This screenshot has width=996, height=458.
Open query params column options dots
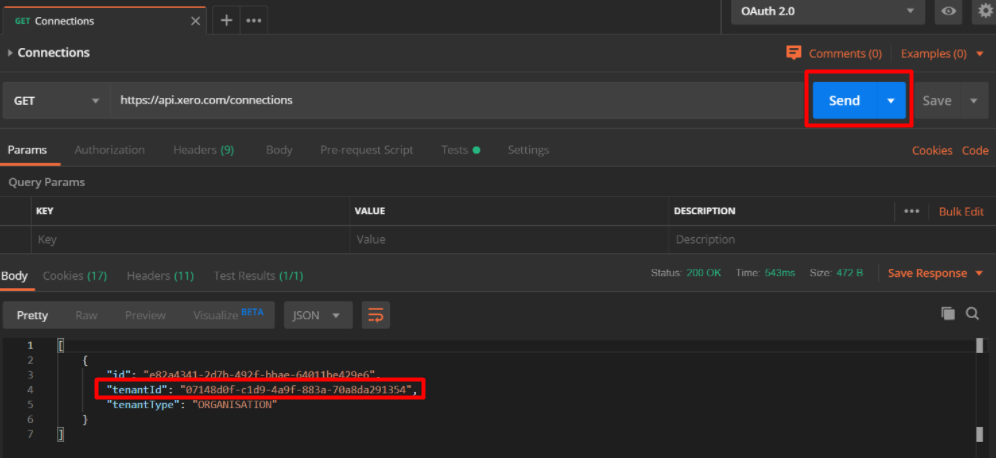[x=912, y=211]
